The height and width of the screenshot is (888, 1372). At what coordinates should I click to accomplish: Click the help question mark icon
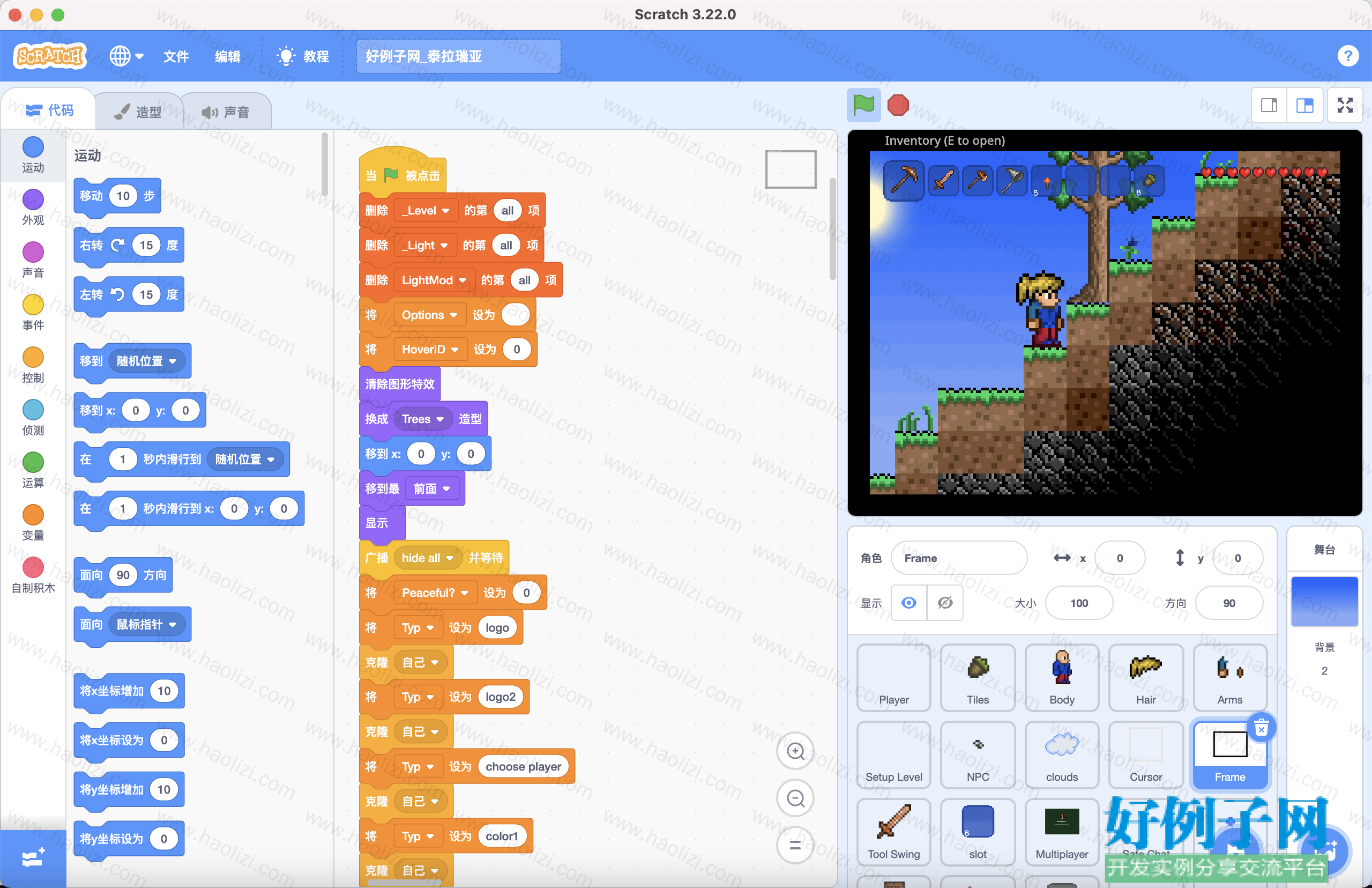point(1347,56)
